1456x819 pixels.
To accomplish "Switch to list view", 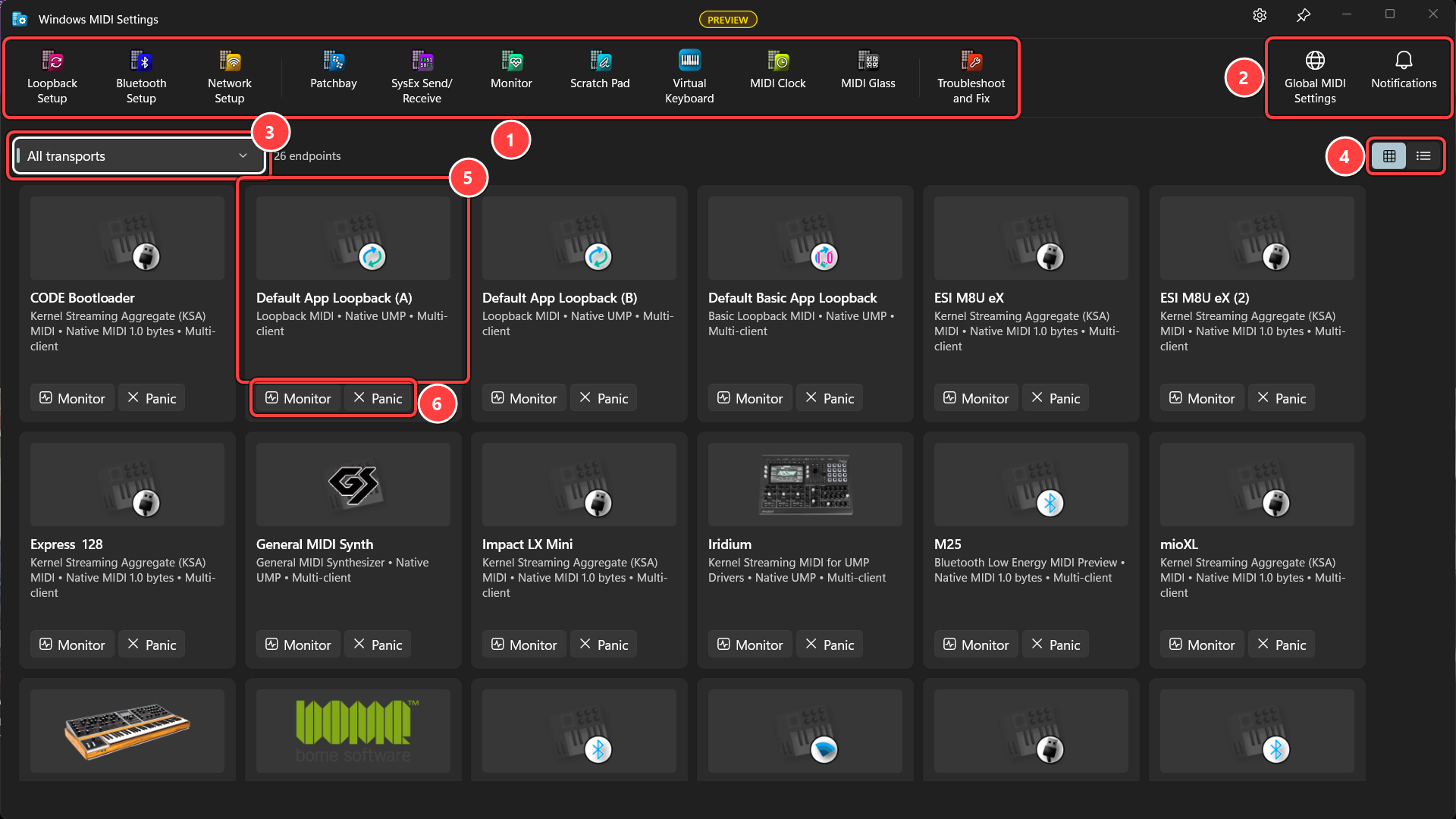I will coord(1423,156).
